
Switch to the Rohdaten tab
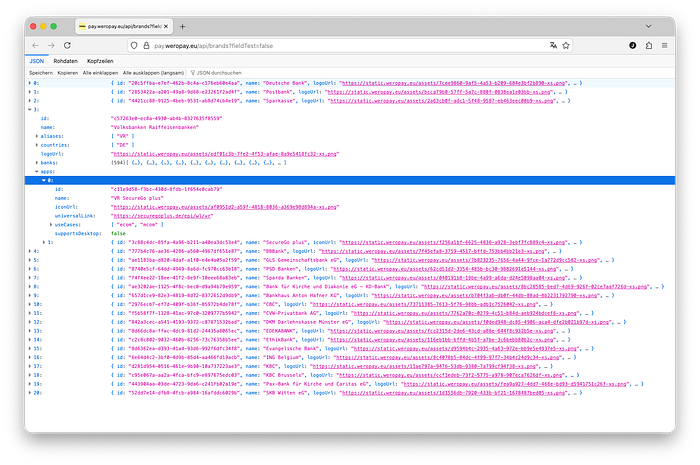click(66, 61)
